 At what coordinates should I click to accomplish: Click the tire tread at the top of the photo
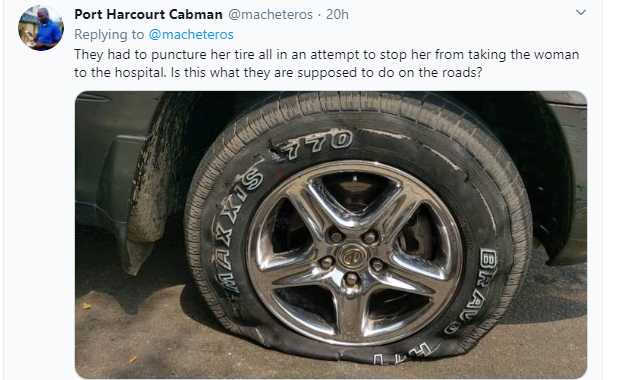pyautogui.click(x=355, y=105)
